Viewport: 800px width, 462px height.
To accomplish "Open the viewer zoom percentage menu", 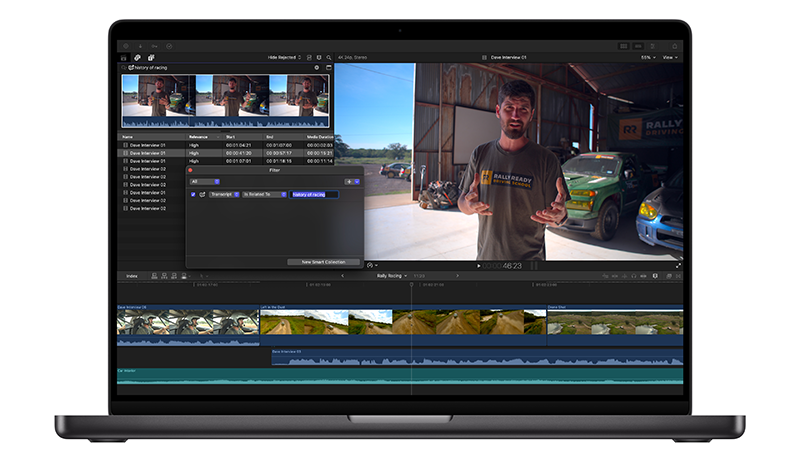I will (646, 57).
